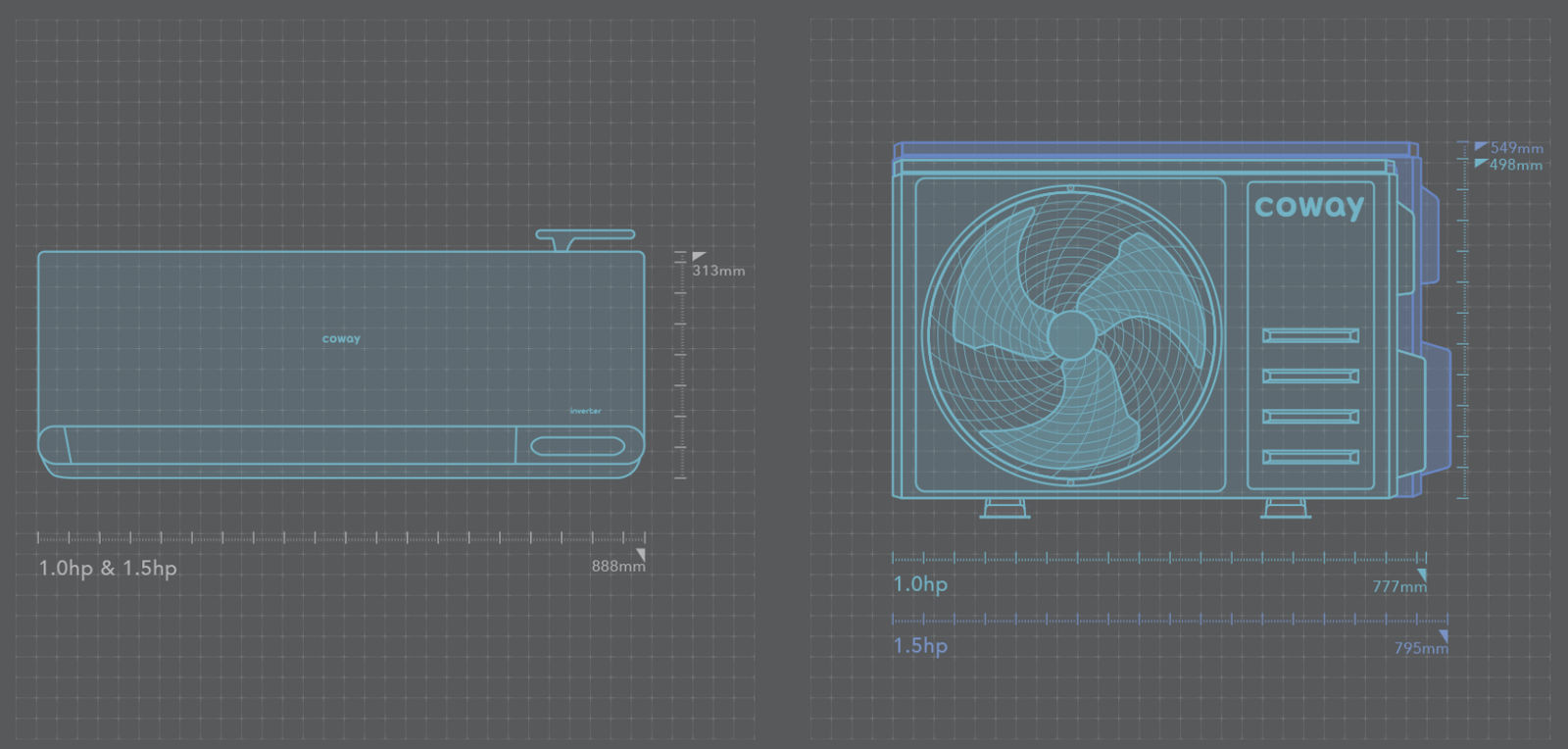Click the right foot of the outdoor unit
The image size is (1568, 749).
(1286, 509)
